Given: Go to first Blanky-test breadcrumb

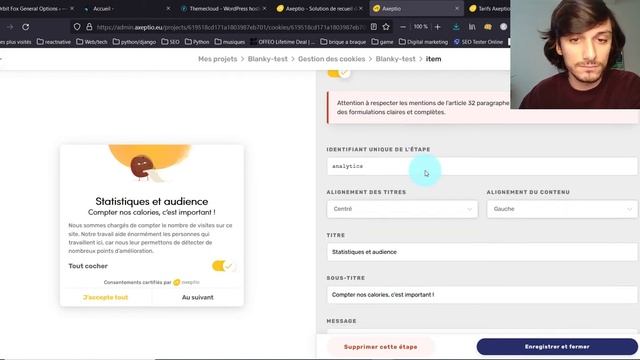Looking at the screenshot, I should (267, 59).
